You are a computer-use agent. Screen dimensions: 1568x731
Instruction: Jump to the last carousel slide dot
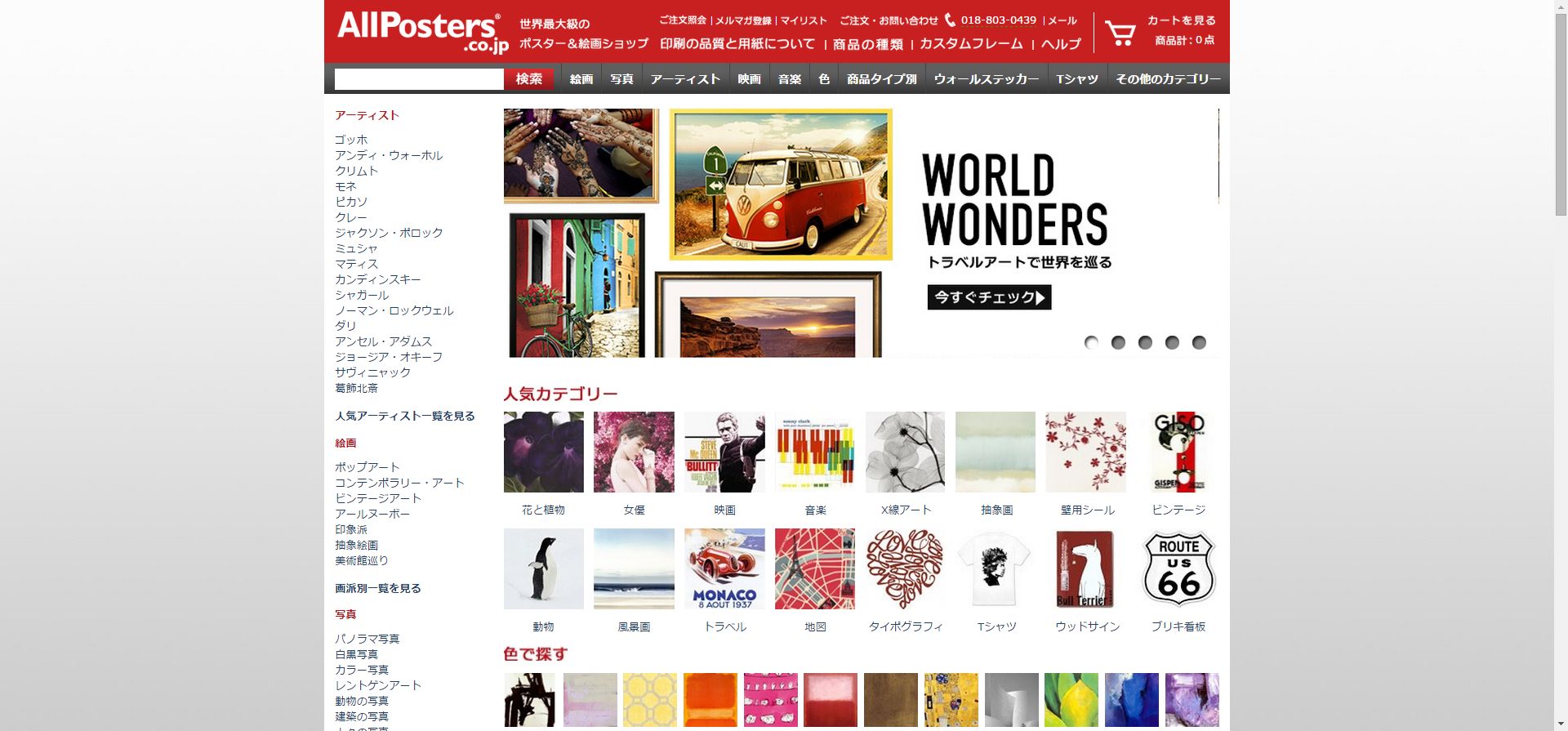(1199, 342)
